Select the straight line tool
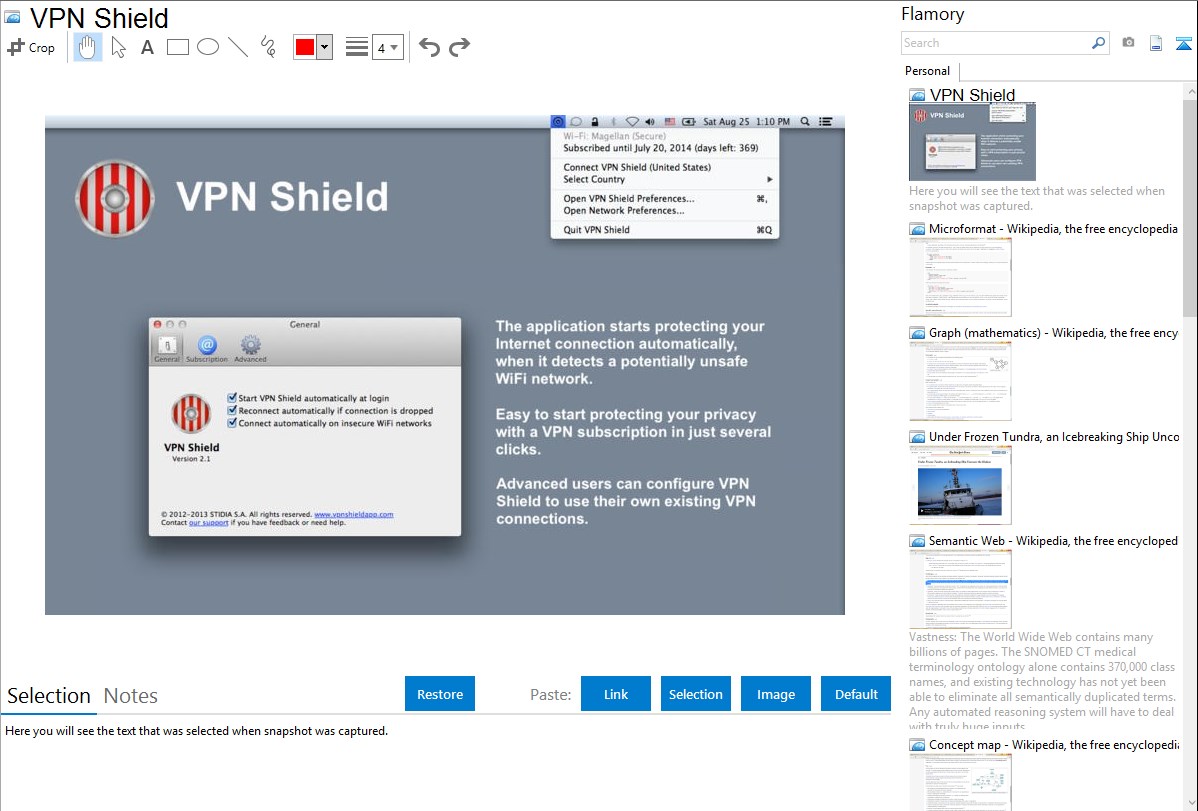 [238, 47]
